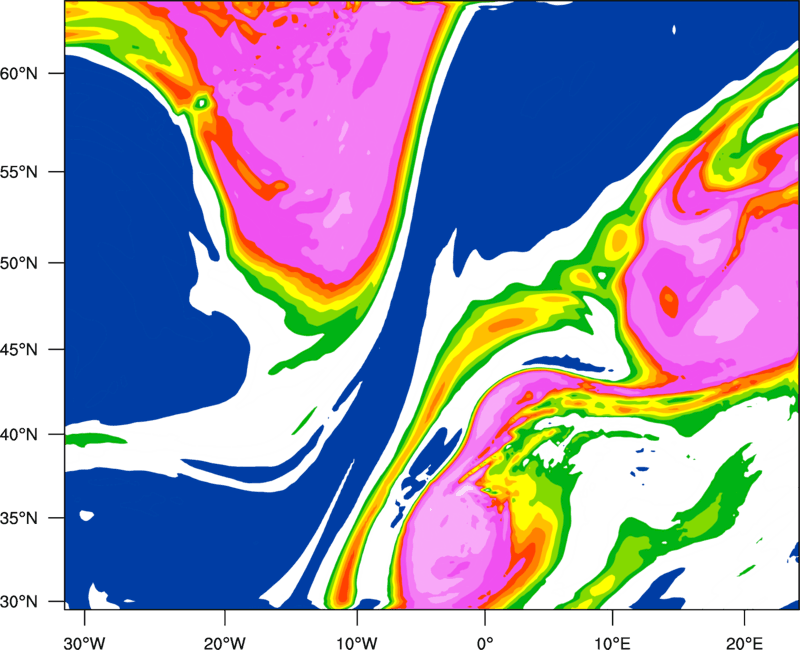
Task: Click the 40°N latitude label
Action: (19, 435)
